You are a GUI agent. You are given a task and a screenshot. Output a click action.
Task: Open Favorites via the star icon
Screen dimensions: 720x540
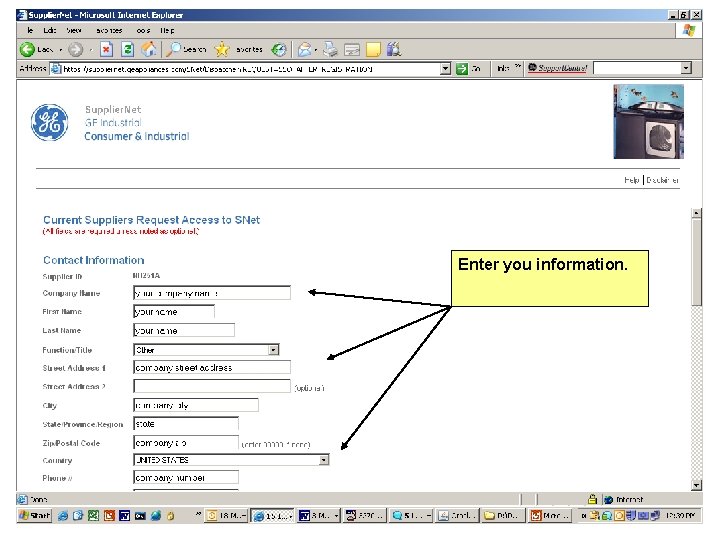(222, 49)
